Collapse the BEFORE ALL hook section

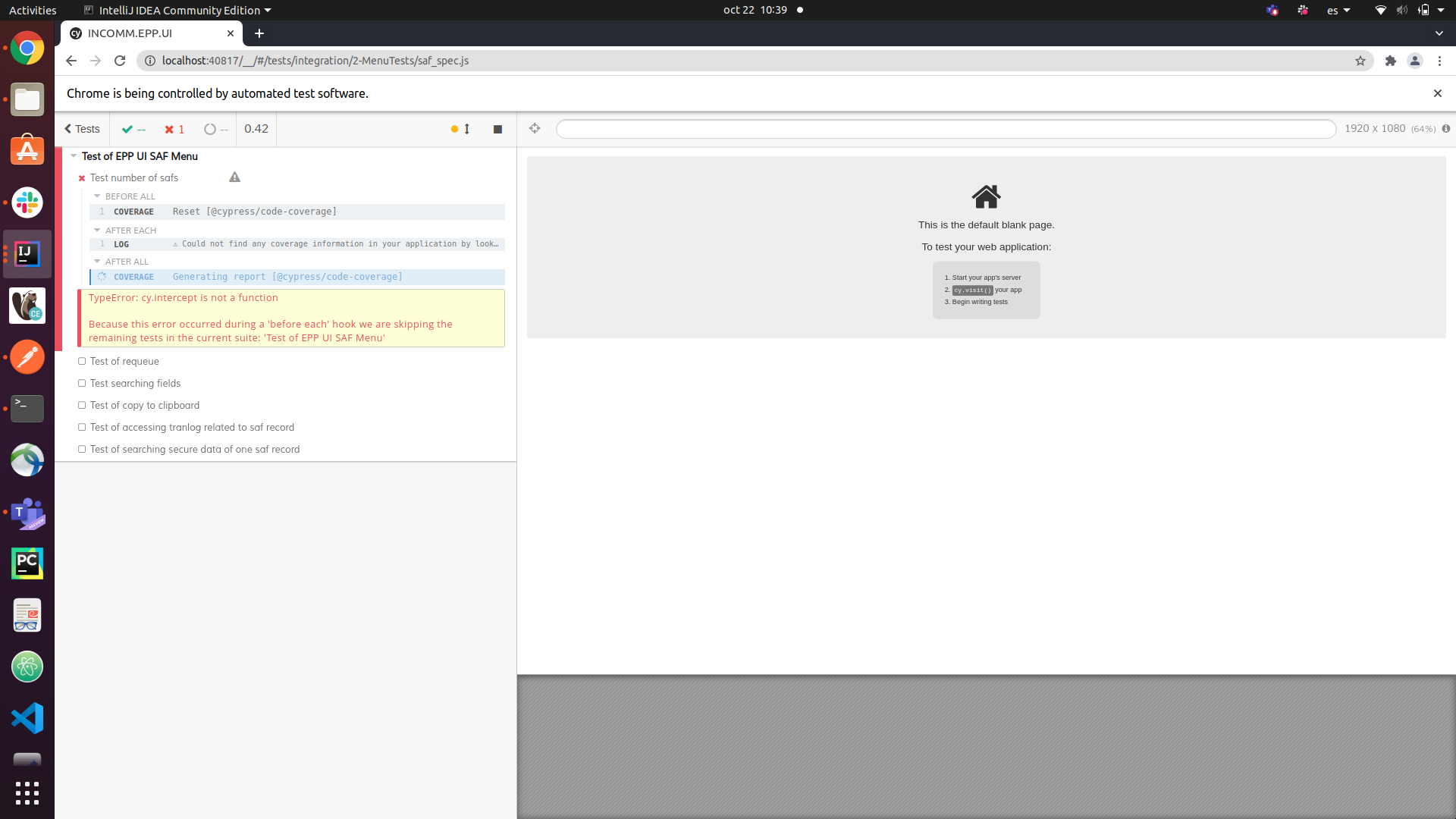[x=97, y=196]
